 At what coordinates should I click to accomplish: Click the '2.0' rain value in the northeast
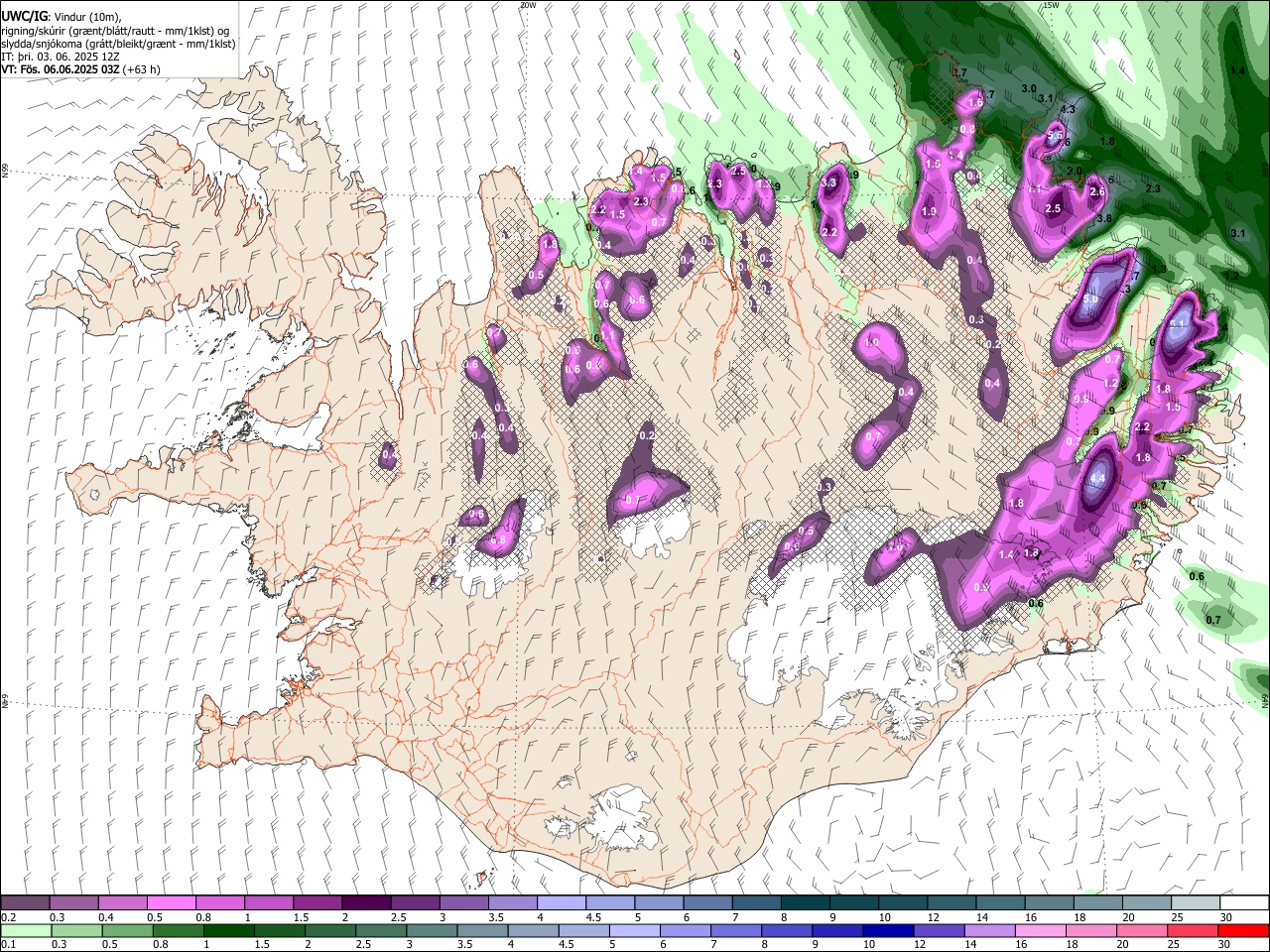pos(1074,171)
